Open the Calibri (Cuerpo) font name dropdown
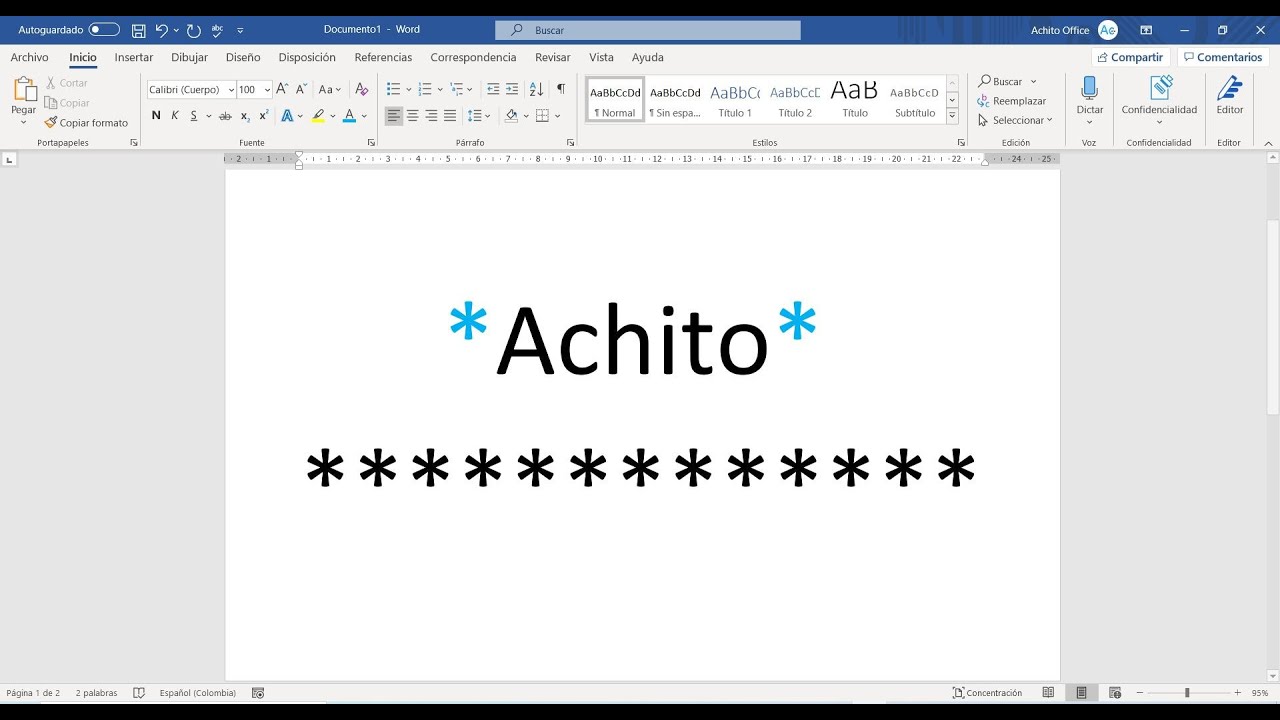Viewport: 1280px width, 720px height. tap(231, 90)
